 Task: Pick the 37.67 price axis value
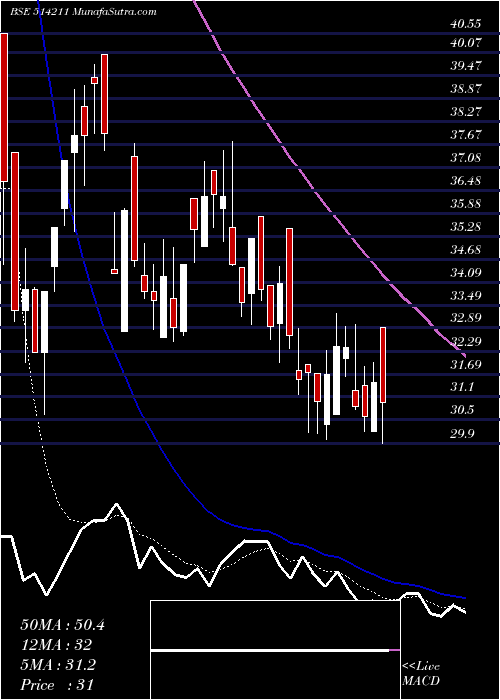click(466, 134)
